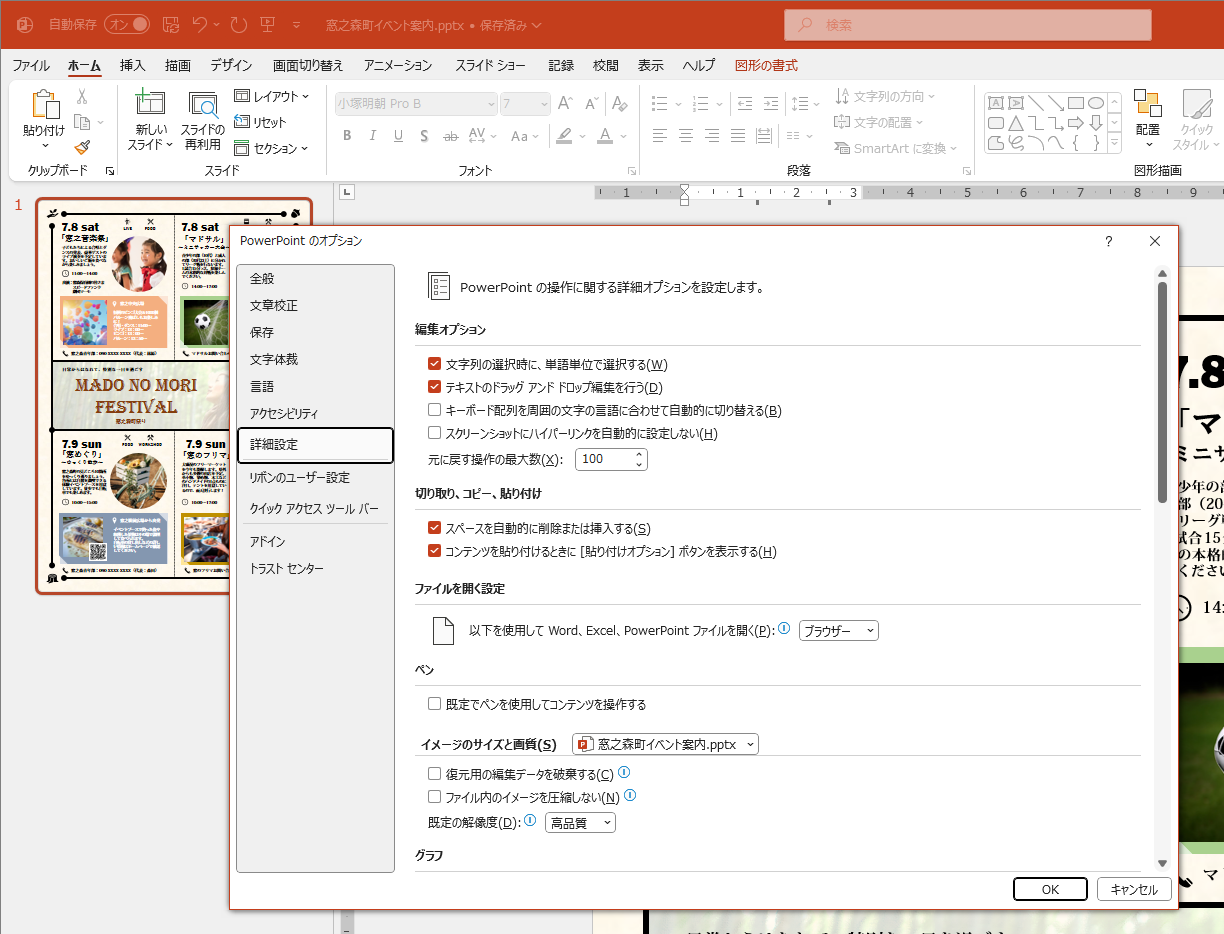Confirm settings with the OK button
Screen dimensions: 1224x934
1050,889
